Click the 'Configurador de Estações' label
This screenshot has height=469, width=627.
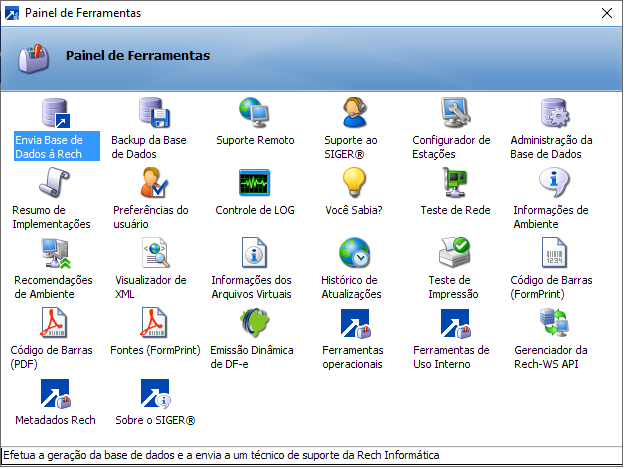coord(453,148)
